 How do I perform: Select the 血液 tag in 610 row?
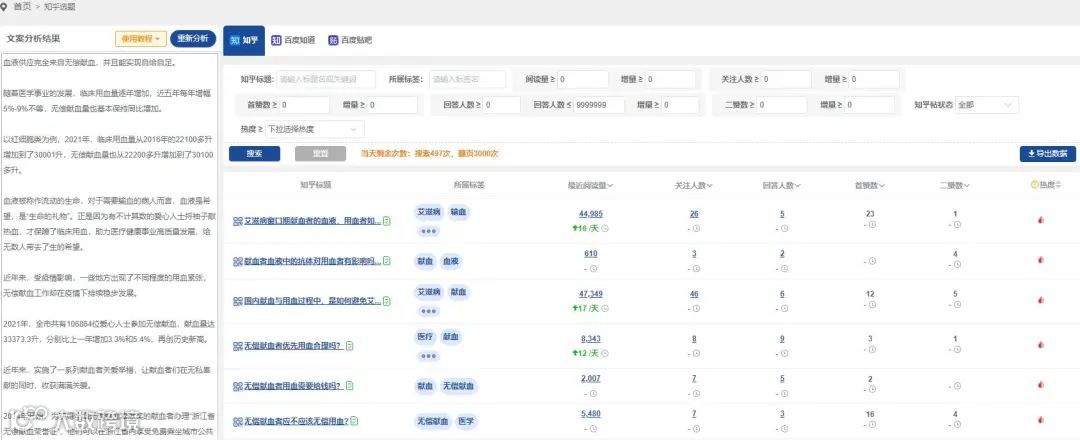tap(451, 262)
